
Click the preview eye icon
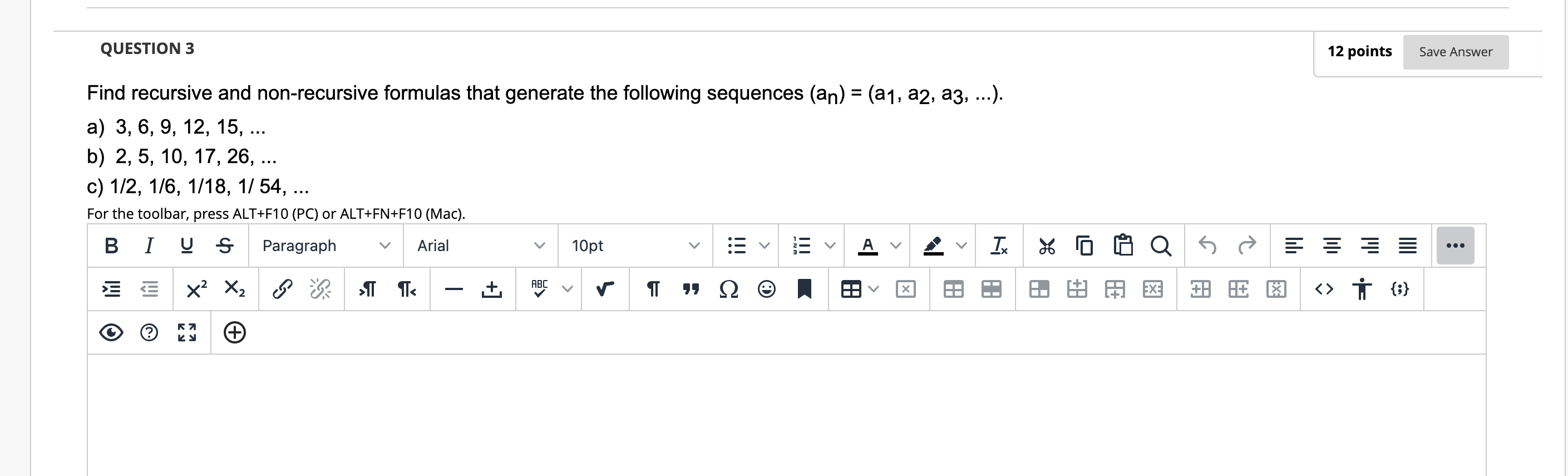click(x=111, y=333)
